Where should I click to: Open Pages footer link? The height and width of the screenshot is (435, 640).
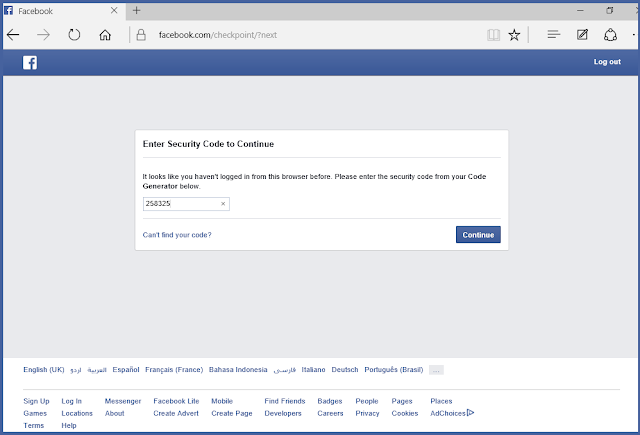click(402, 401)
